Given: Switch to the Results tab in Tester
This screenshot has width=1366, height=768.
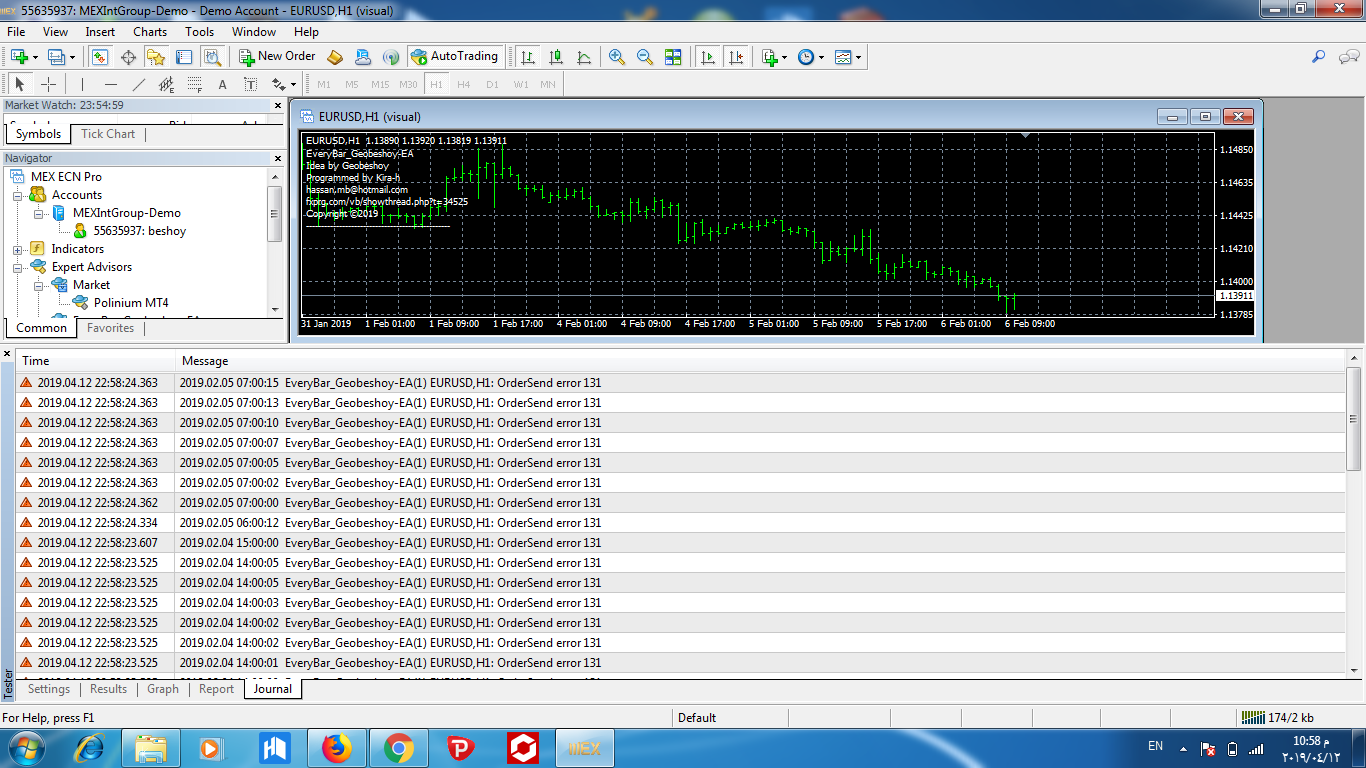Looking at the screenshot, I should tap(108, 689).
